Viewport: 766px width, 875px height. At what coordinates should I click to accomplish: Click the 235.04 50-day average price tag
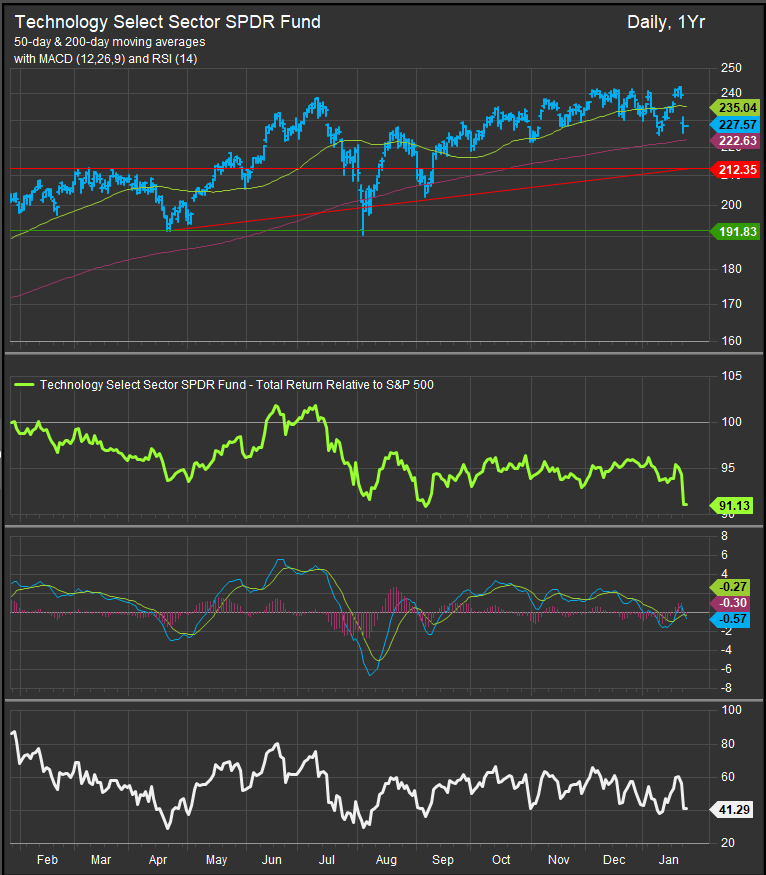734,108
